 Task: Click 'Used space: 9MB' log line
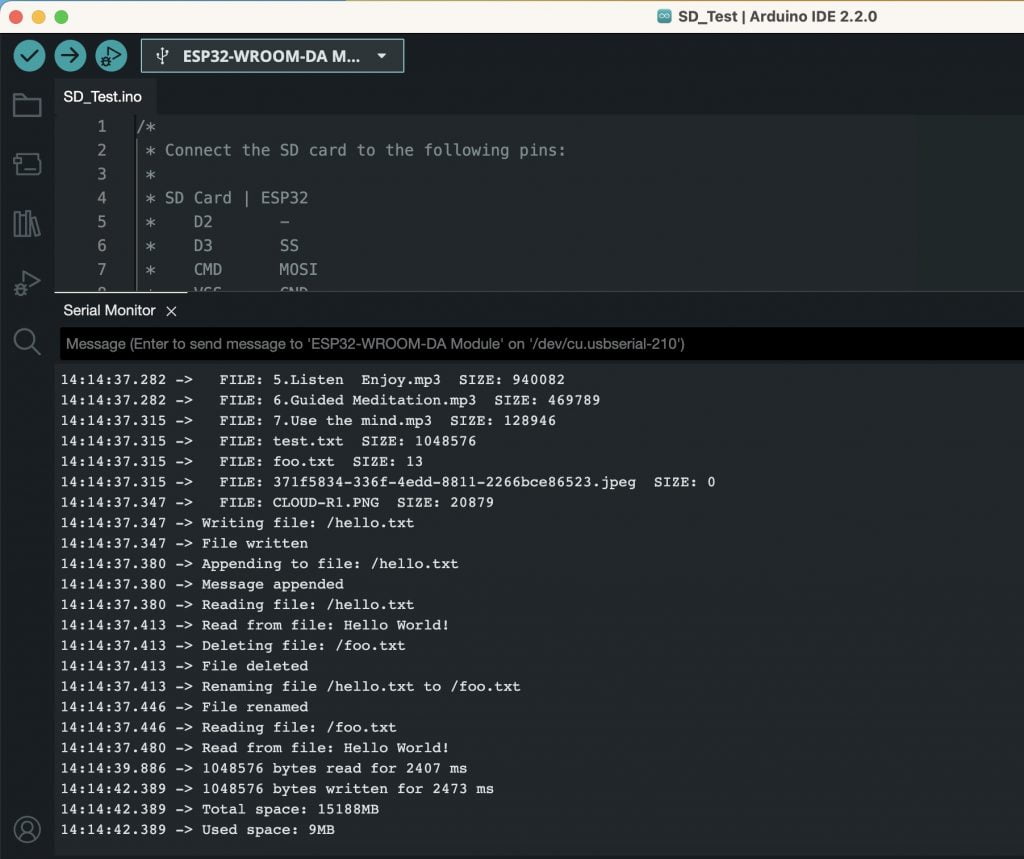click(x=197, y=830)
